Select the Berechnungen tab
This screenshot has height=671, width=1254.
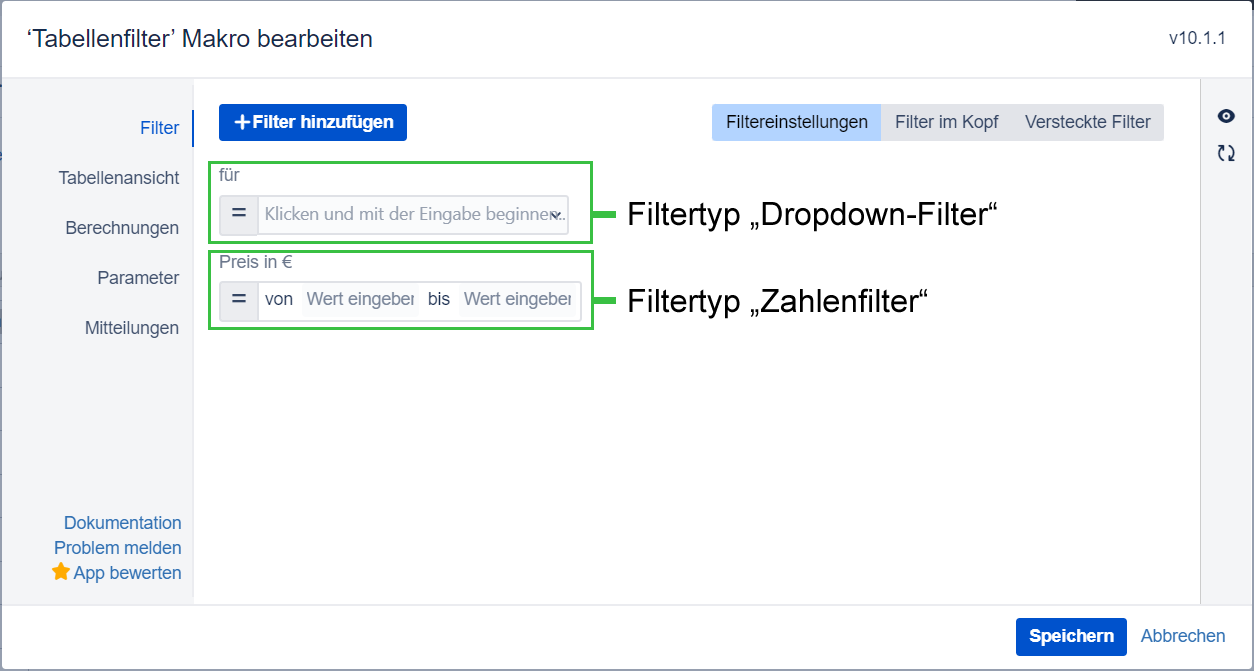point(122,228)
